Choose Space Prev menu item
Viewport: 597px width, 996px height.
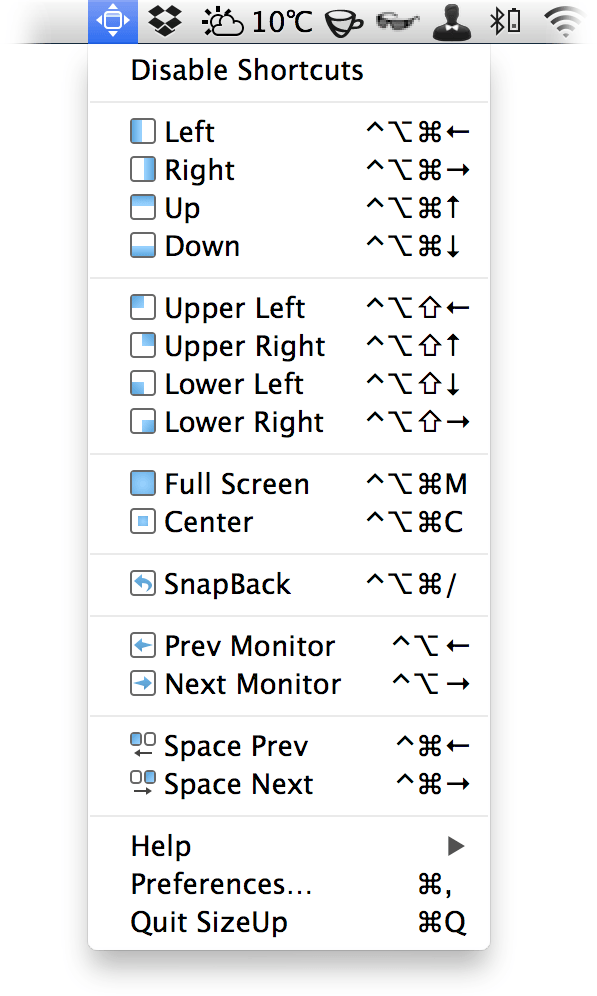click(289, 746)
